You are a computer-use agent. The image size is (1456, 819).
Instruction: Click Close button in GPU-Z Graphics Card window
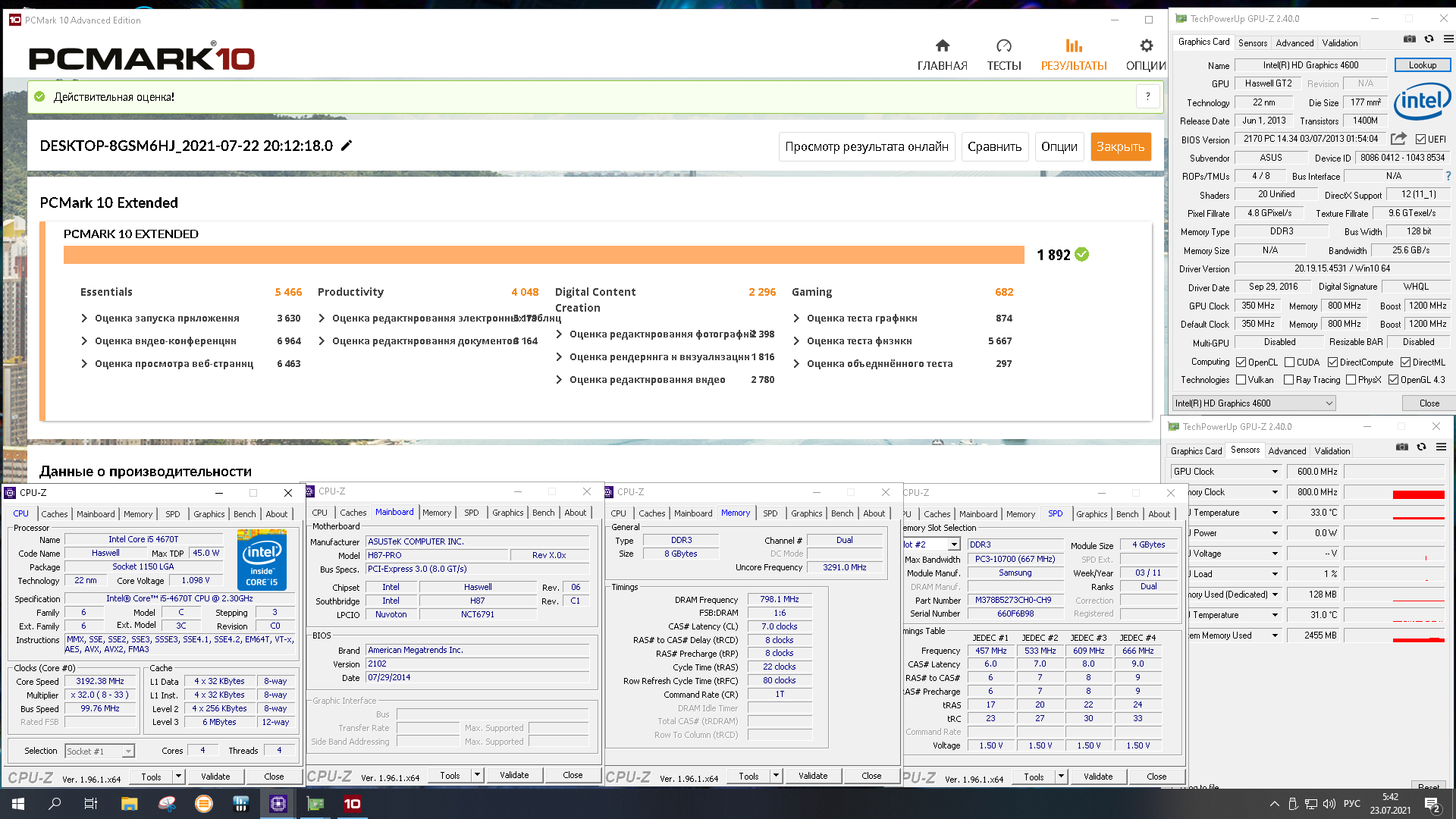point(1429,403)
